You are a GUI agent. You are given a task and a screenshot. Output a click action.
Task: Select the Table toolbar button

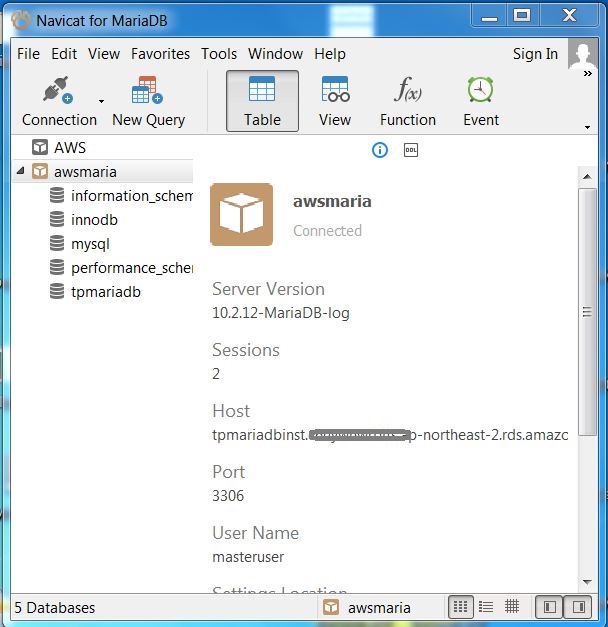tap(262, 101)
